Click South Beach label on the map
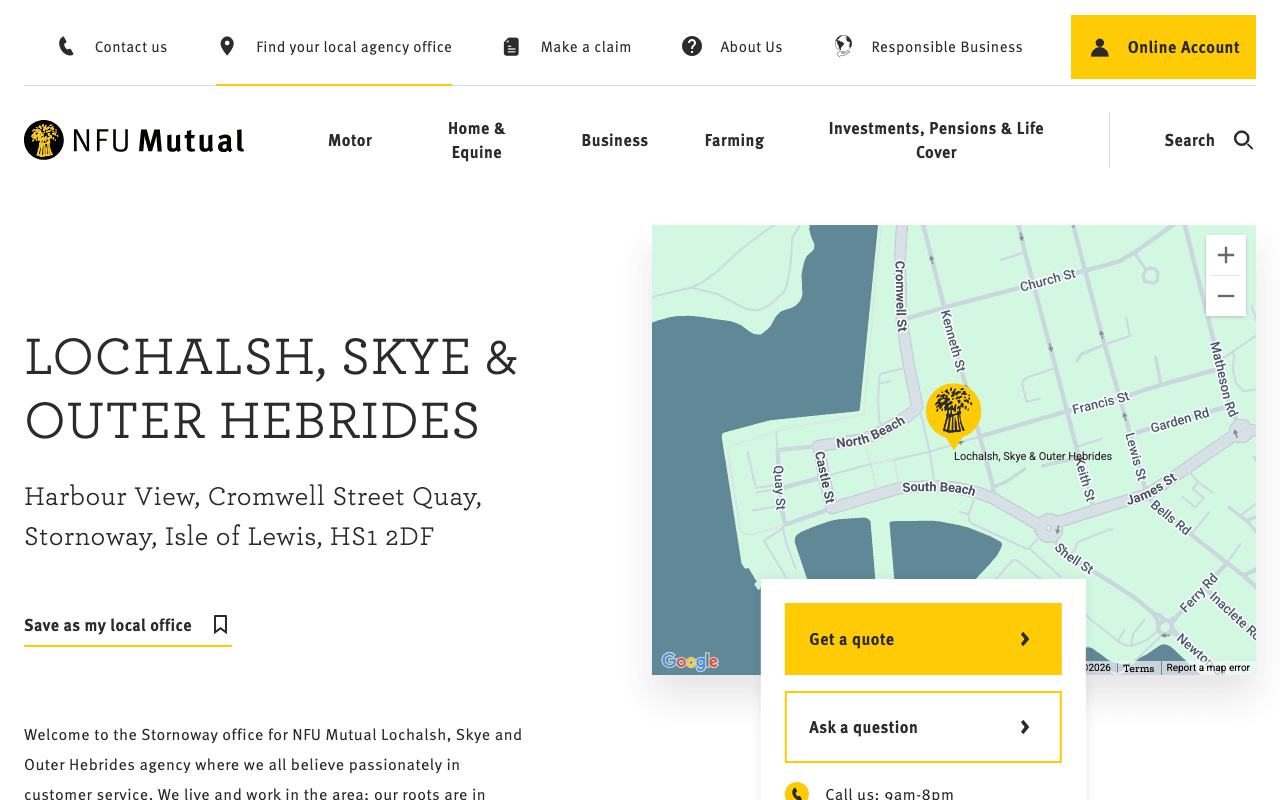1280x800 pixels. [x=939, y=488]
